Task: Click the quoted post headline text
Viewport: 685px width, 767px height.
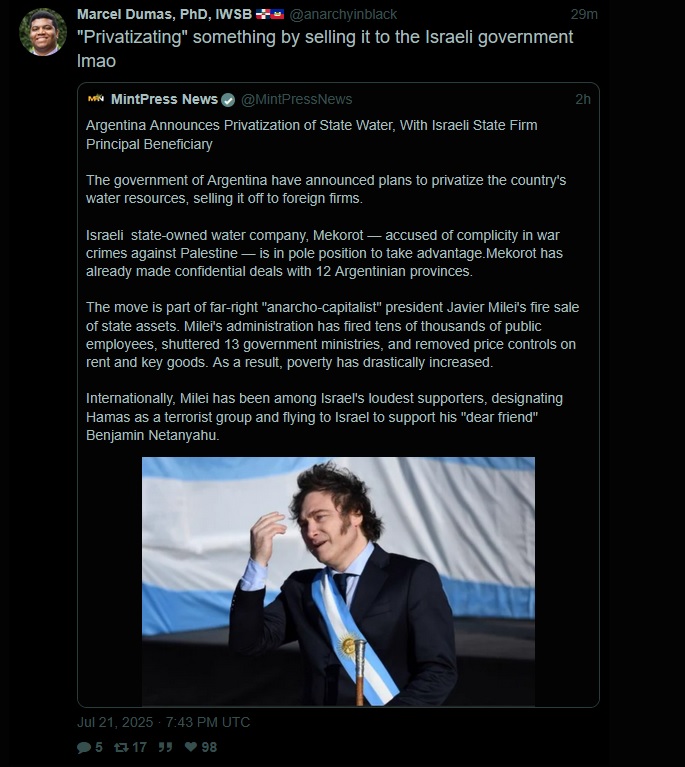Action: click(x=312, y=135)
